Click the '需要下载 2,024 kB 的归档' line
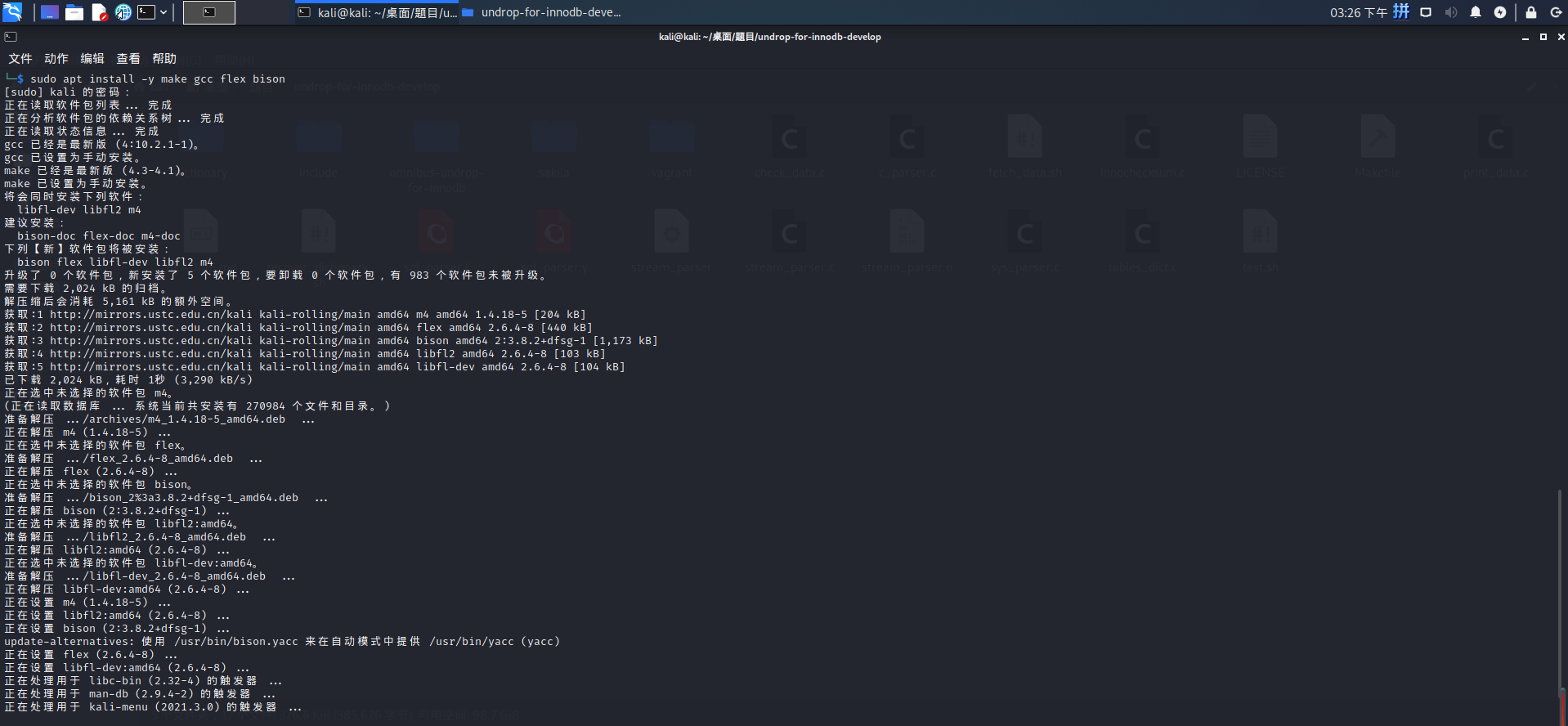The image size is (1568, 726). point(86,289)
